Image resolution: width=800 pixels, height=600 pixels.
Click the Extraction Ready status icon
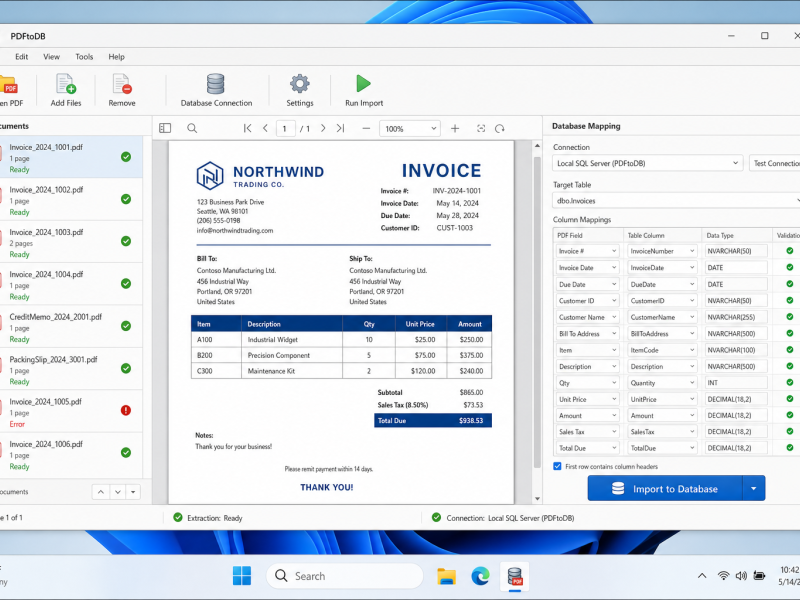coord(178,517)
